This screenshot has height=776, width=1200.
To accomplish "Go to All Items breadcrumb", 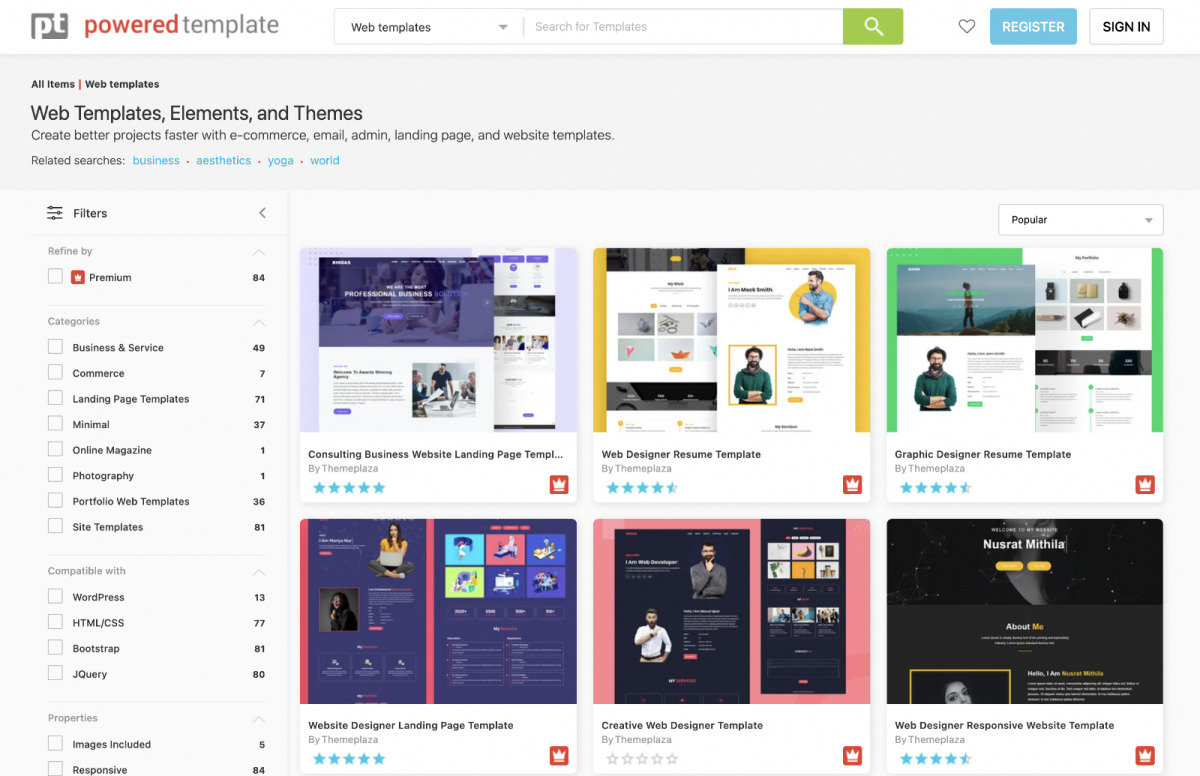I will 53,84.
